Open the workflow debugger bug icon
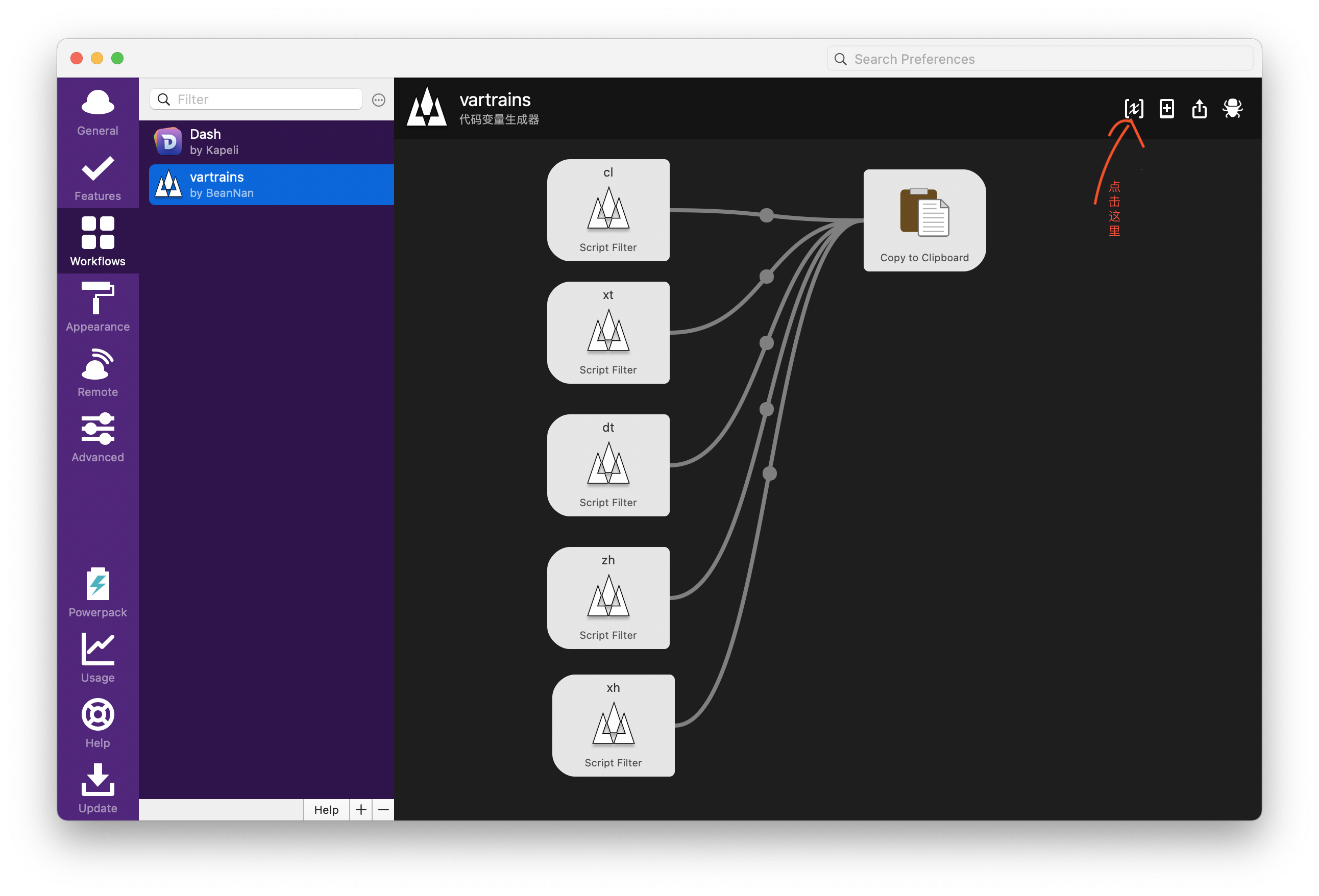 coord(1232,108)
